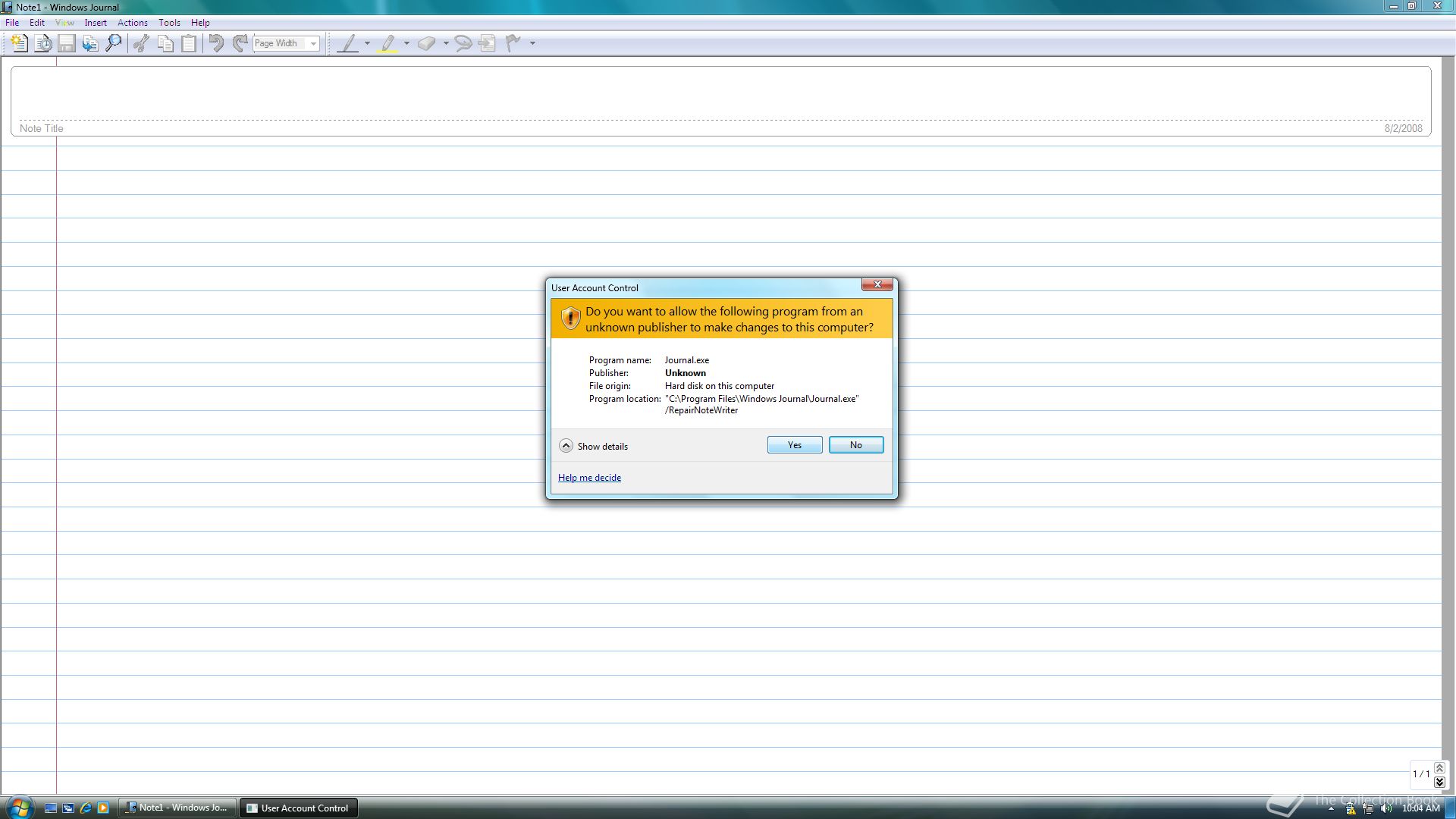Select the Flag tool

(x=513, y=43)
